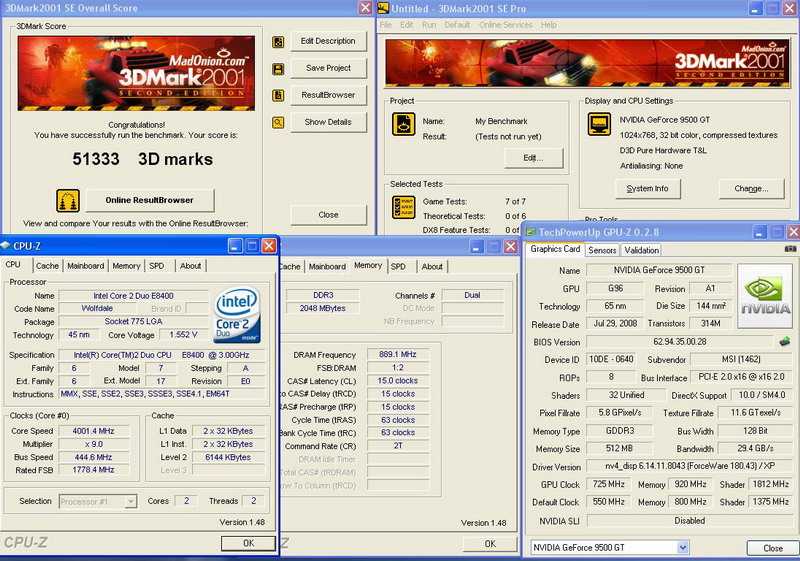800x561 pixels.
Task: Click the Show Details button
Action: 328,122
